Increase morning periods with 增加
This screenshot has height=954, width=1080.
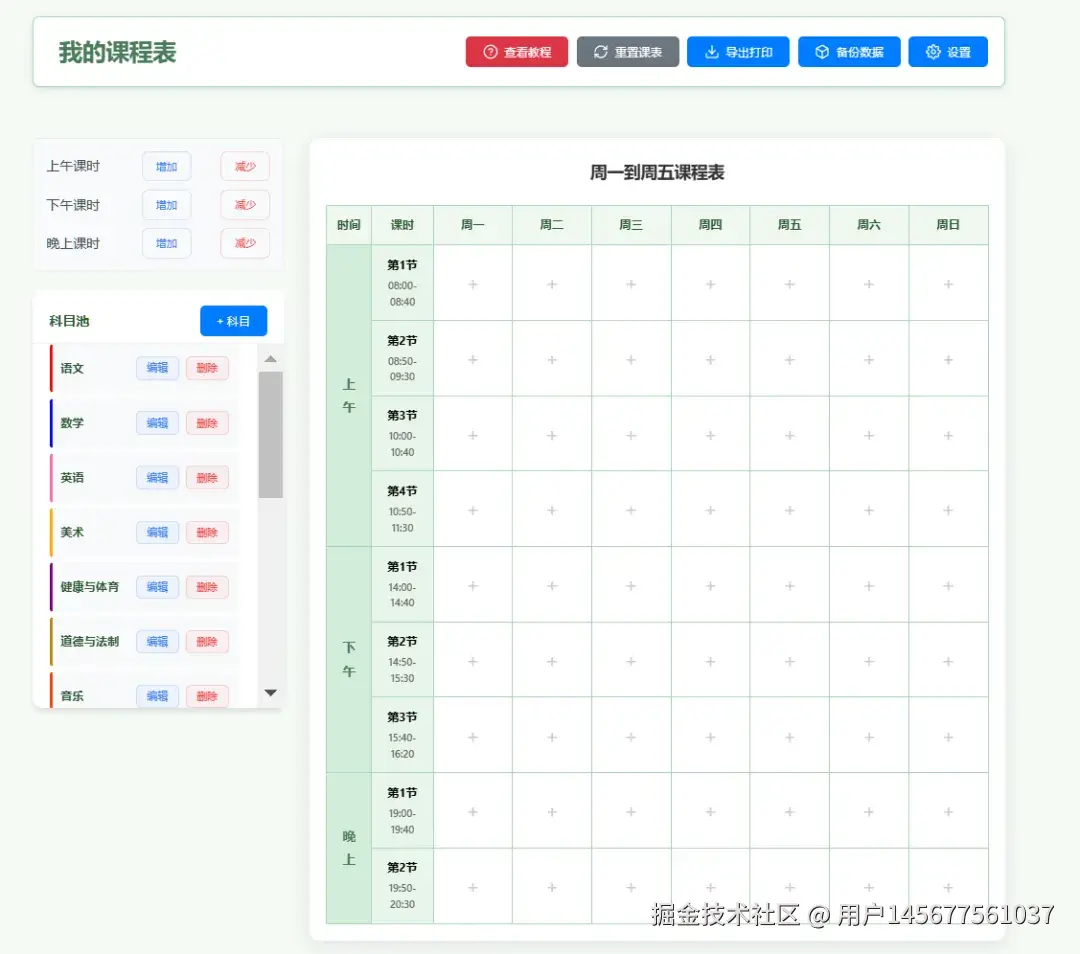166,166
